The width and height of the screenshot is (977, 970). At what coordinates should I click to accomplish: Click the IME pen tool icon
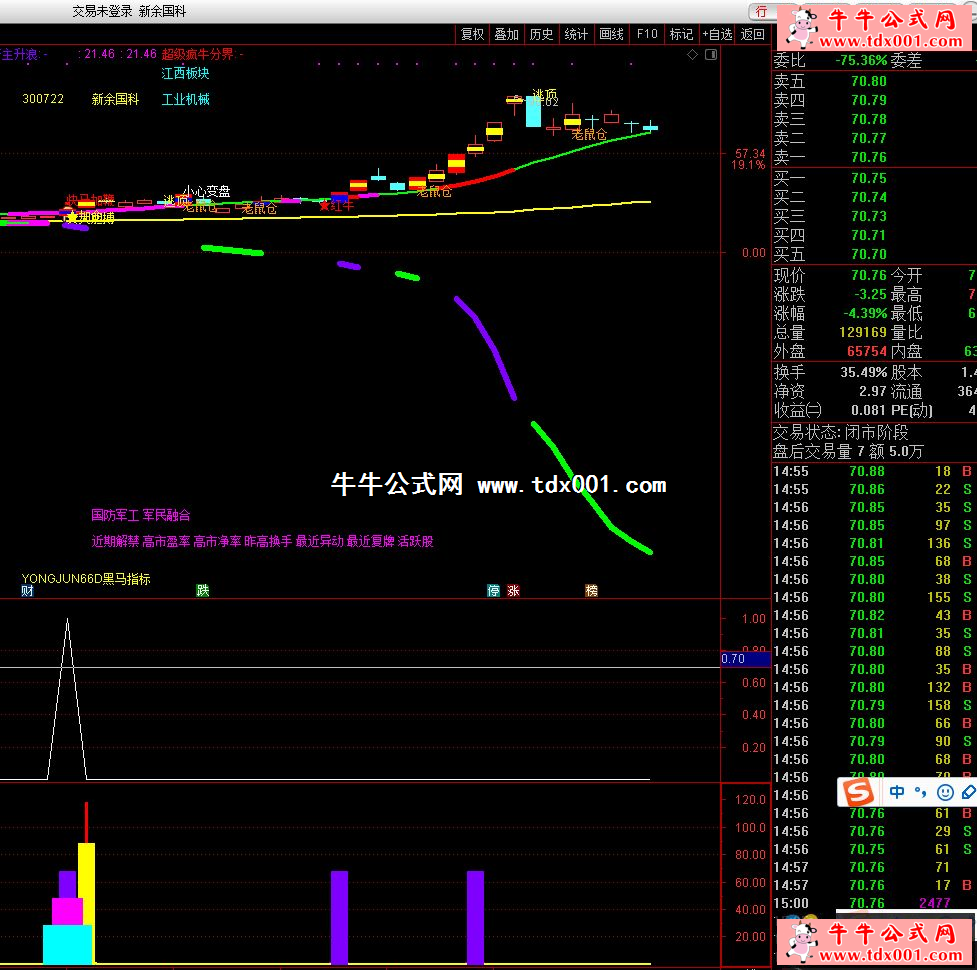pyautogui.click(x=969, y=792)
